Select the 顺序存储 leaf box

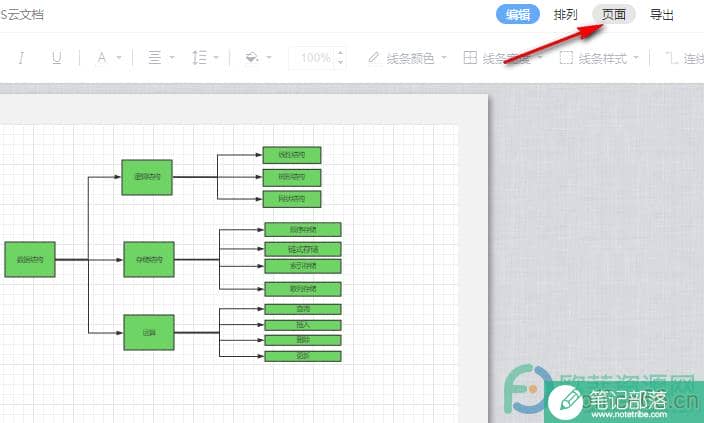303,229
